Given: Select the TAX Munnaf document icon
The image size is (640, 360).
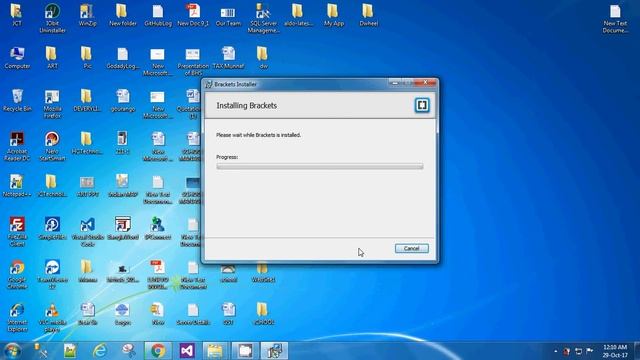Looking at the screenshot, I should coord(229,58).
